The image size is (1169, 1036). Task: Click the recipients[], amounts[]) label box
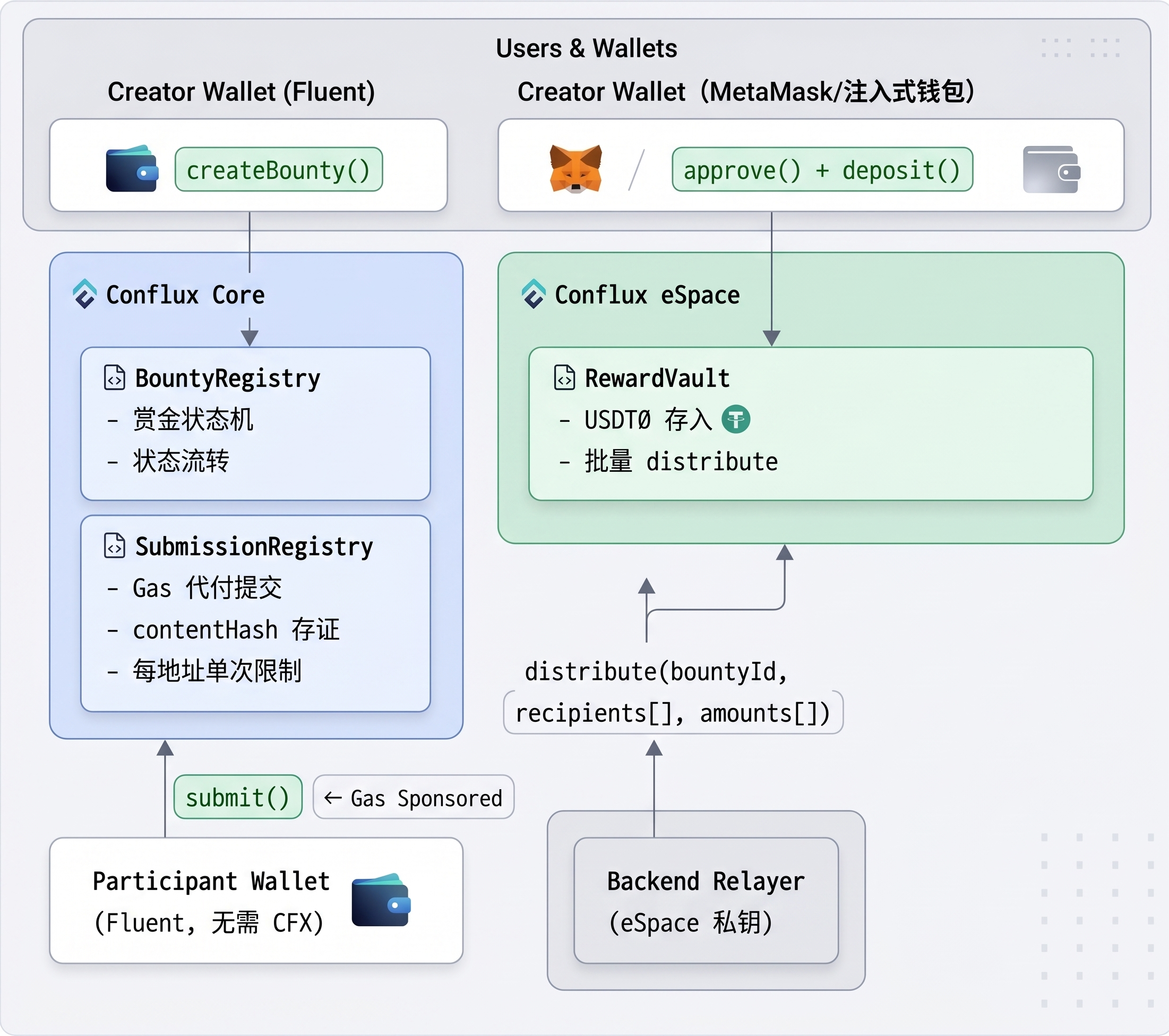coord(673,712)
